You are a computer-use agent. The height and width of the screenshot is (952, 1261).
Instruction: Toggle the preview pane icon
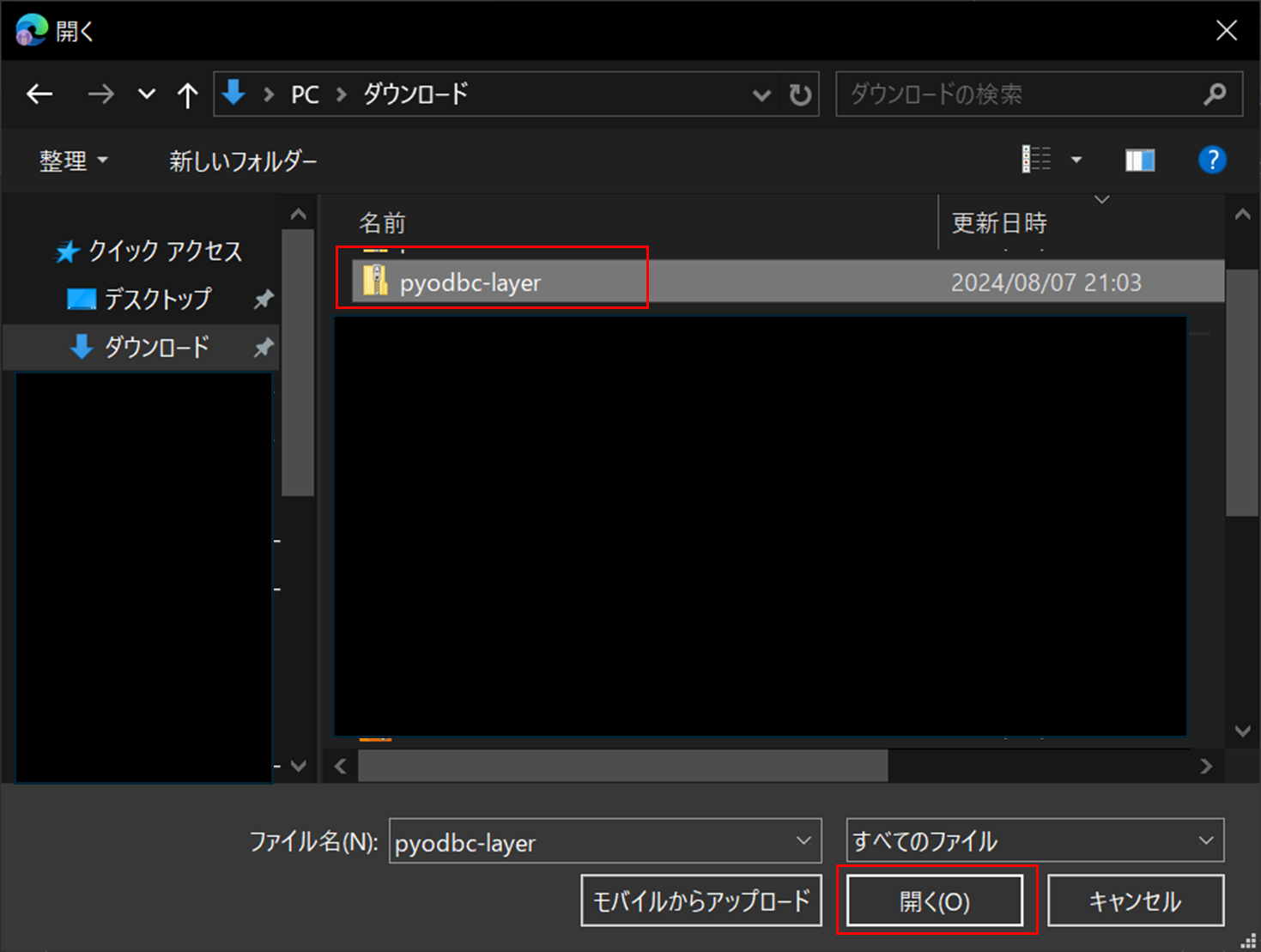pos(1140,161)
